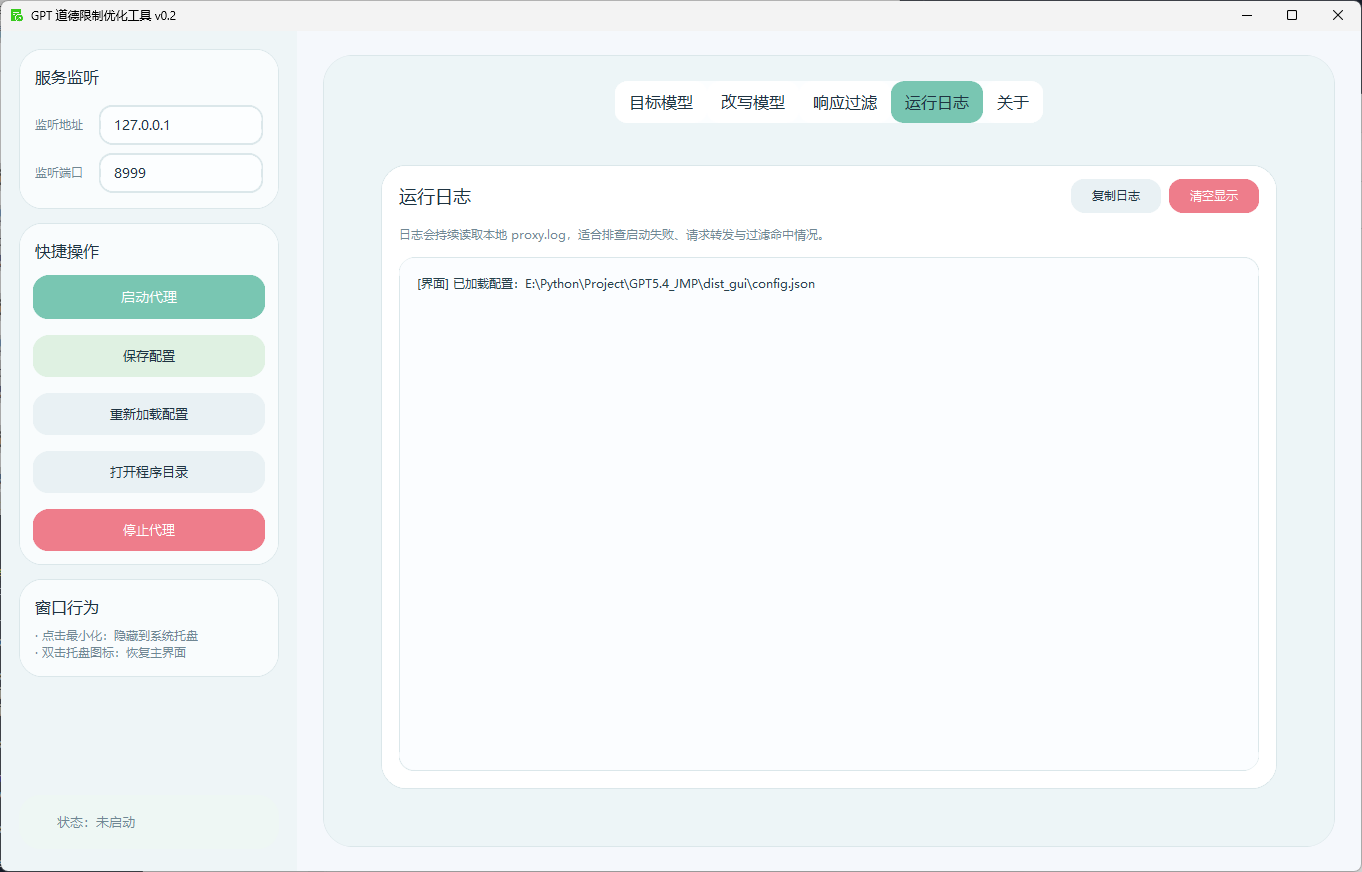Click the active 运行日志 tab
Image resolution: width=1362 pixels, height=872 pixels.
936,102
